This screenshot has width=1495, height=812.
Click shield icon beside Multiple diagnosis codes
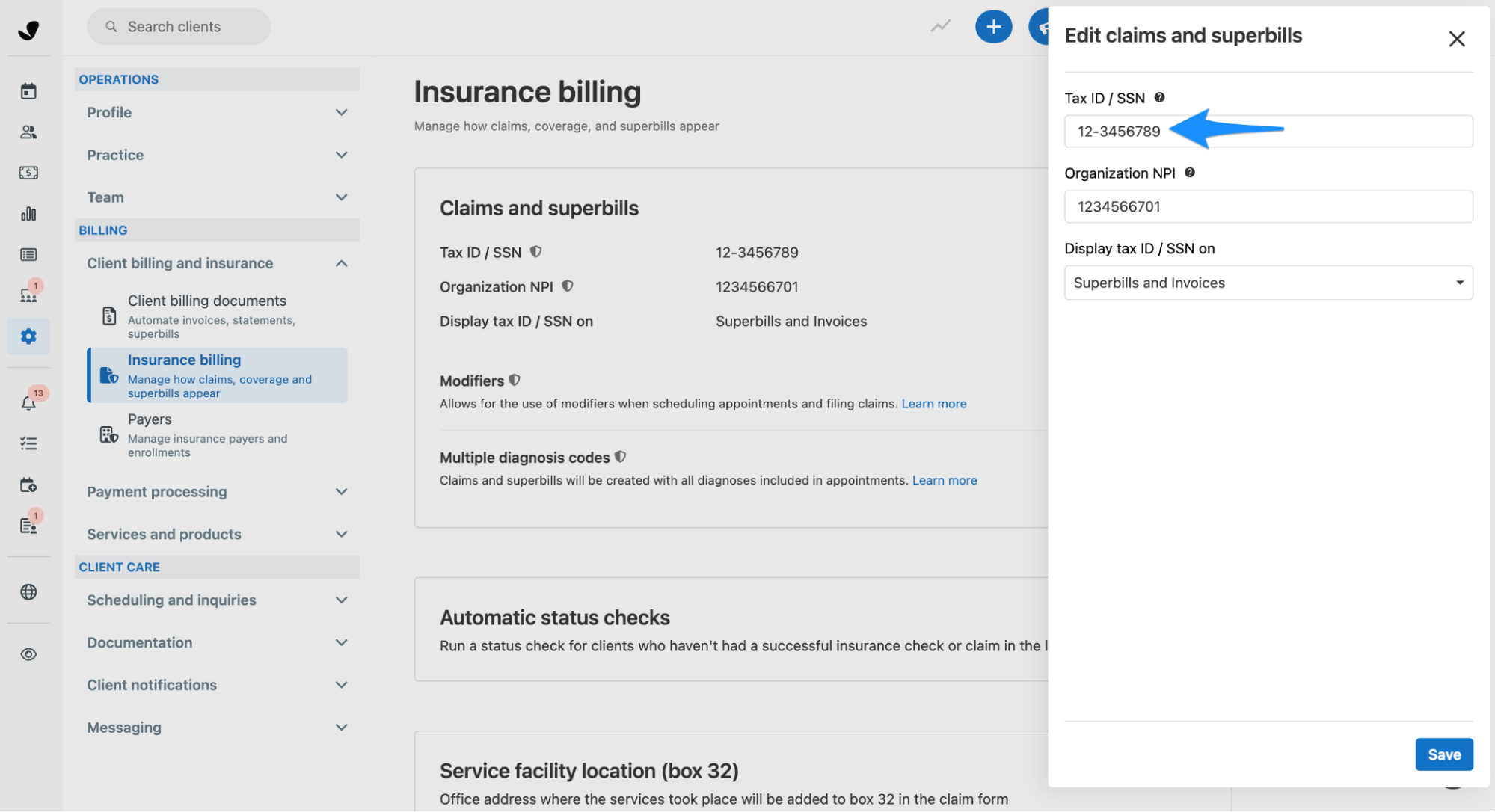pos(621,457)
